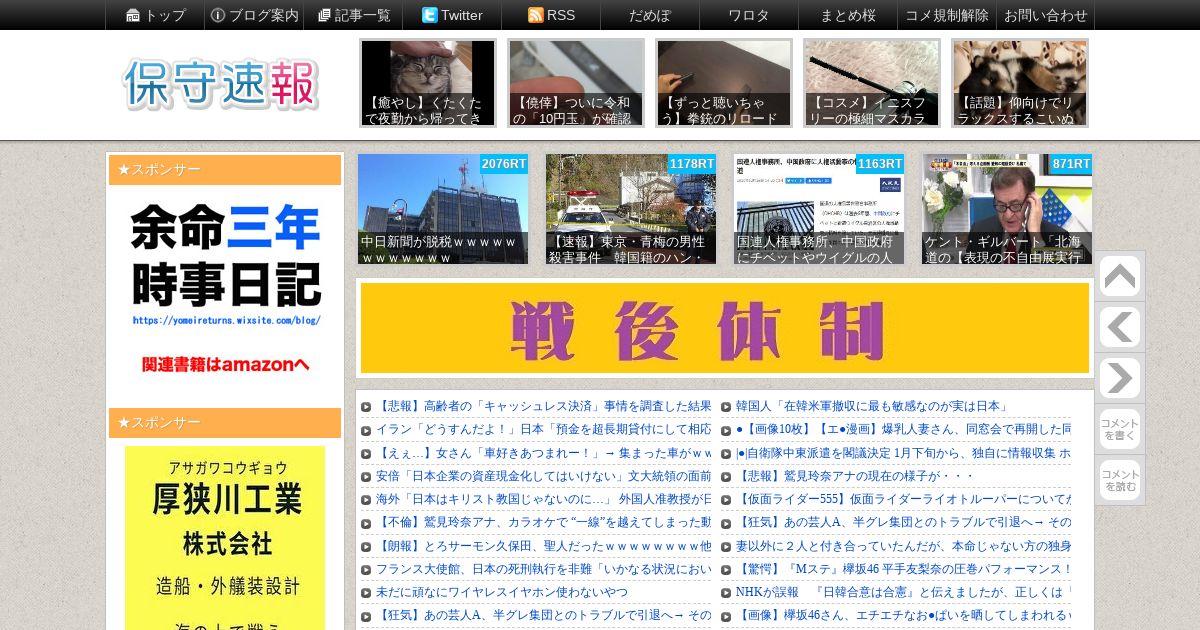The width and height of the screenshot is (1200, 630).
Task: Open 妻以外に２人と付き合っていた headline
Action: pyautogui.click(x=904, y=546)
